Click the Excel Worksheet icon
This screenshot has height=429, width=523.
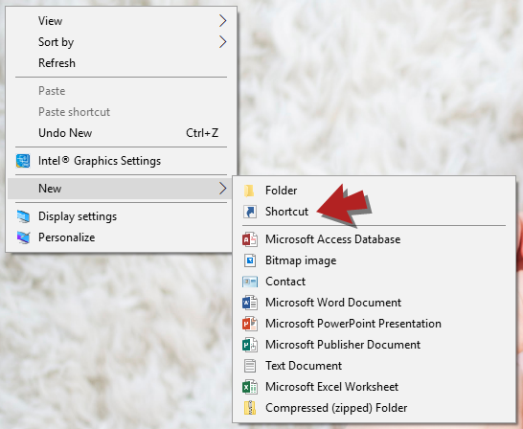250,387
